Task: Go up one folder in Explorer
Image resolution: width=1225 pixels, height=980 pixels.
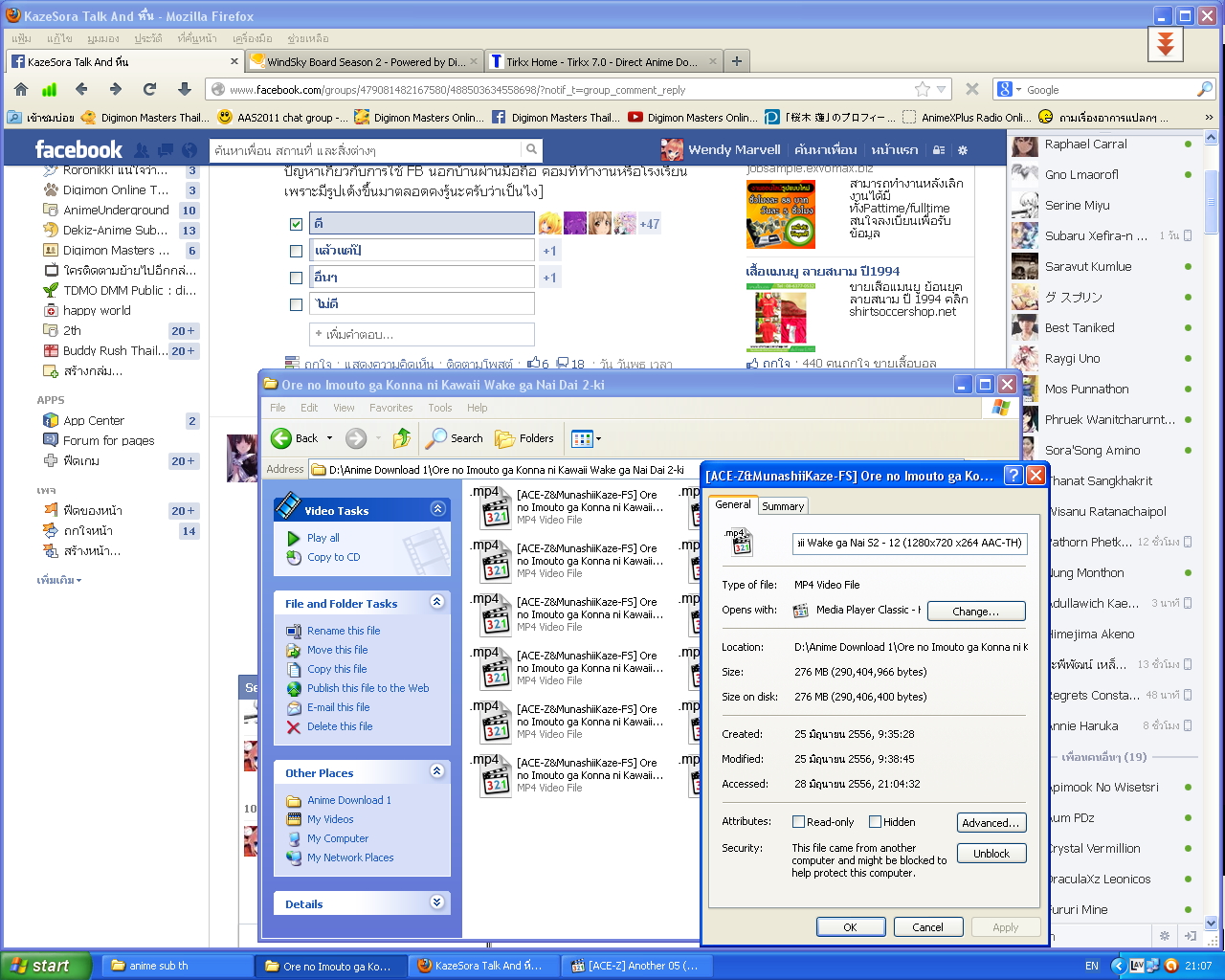Action: click(402, 438)
